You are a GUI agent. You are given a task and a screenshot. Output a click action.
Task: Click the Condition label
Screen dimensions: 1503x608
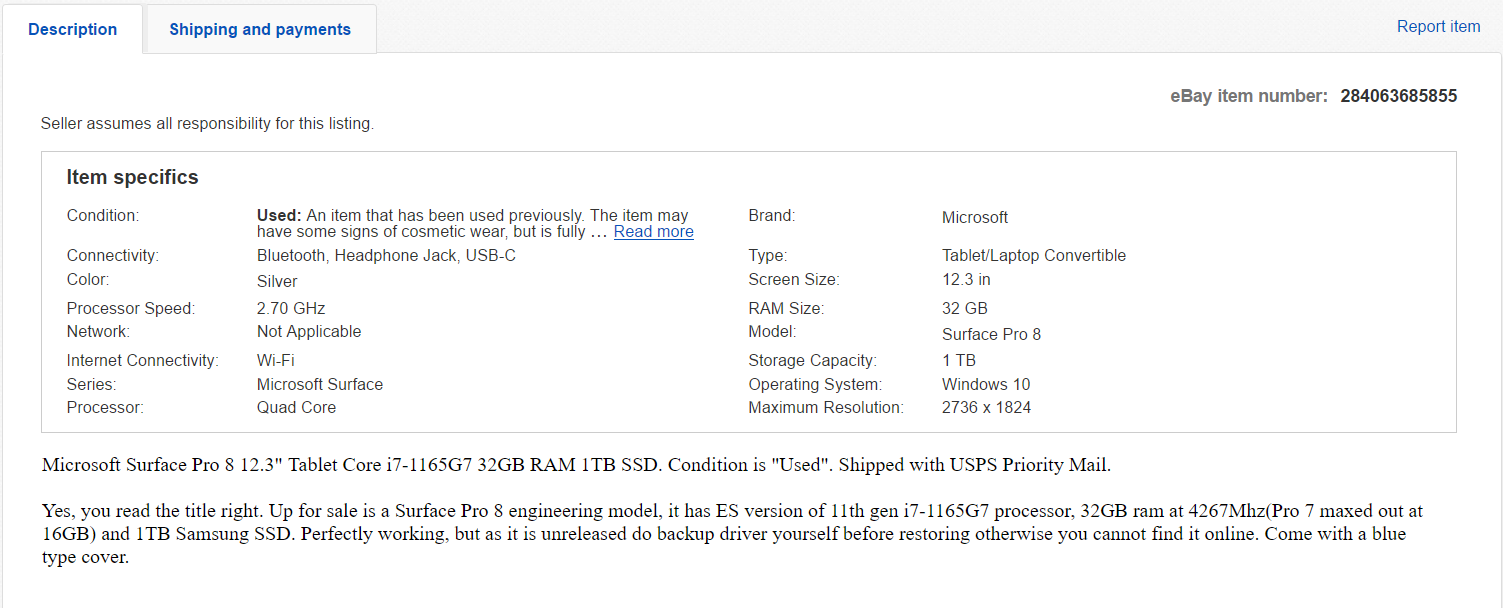tap(103, 215)
